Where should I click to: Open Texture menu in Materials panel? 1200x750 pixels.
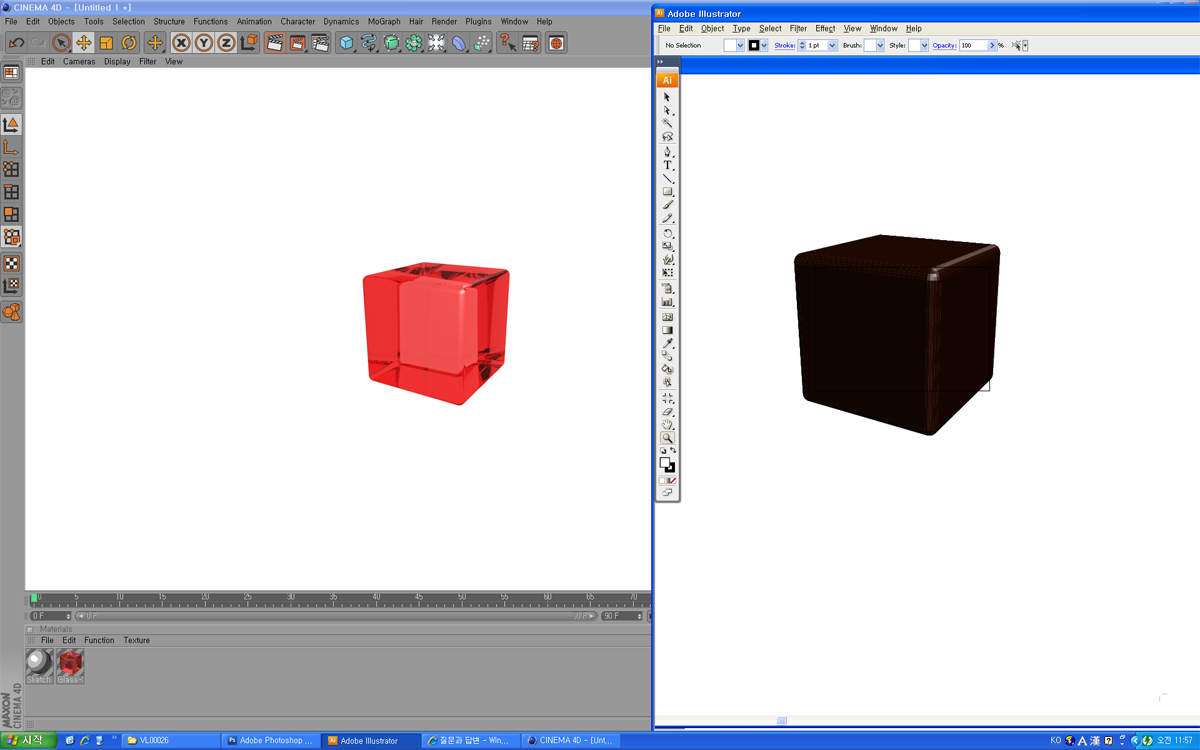[136, 640]
